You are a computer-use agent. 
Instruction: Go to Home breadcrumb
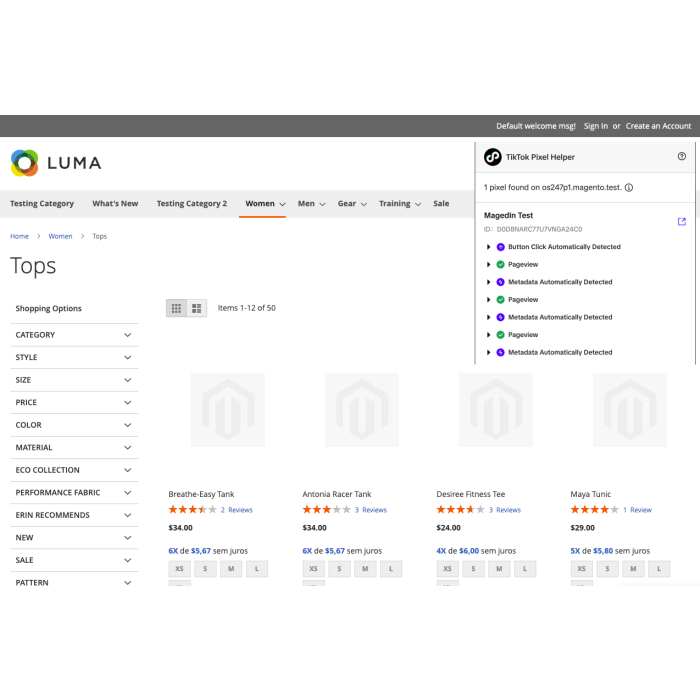pos(19,236)
